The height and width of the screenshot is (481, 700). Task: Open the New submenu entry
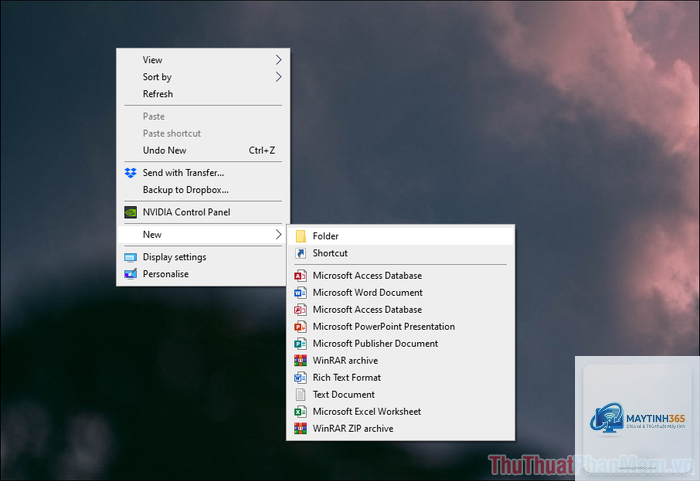(x=203, y=234)
